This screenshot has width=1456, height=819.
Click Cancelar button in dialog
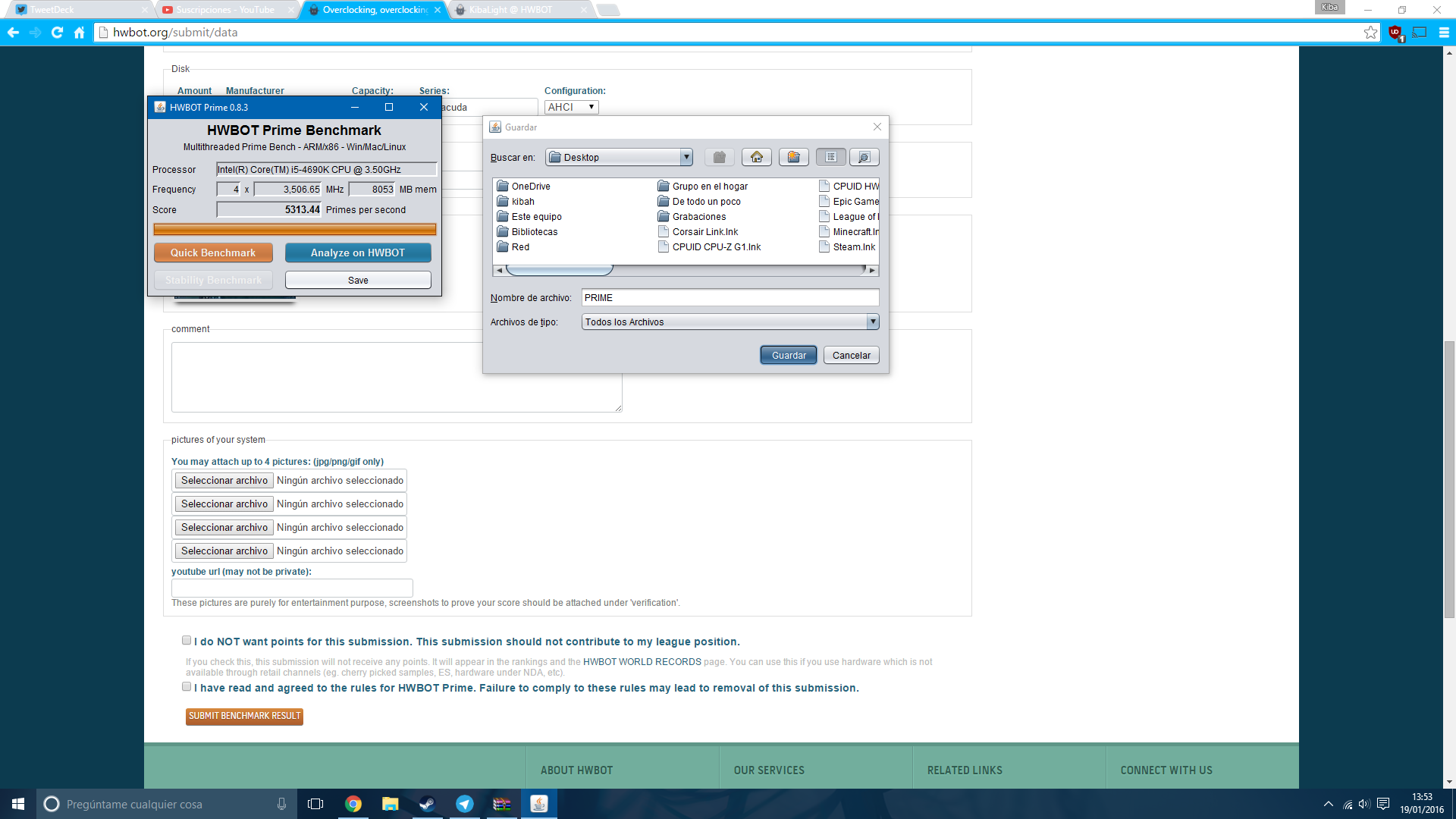coord(852,356)
